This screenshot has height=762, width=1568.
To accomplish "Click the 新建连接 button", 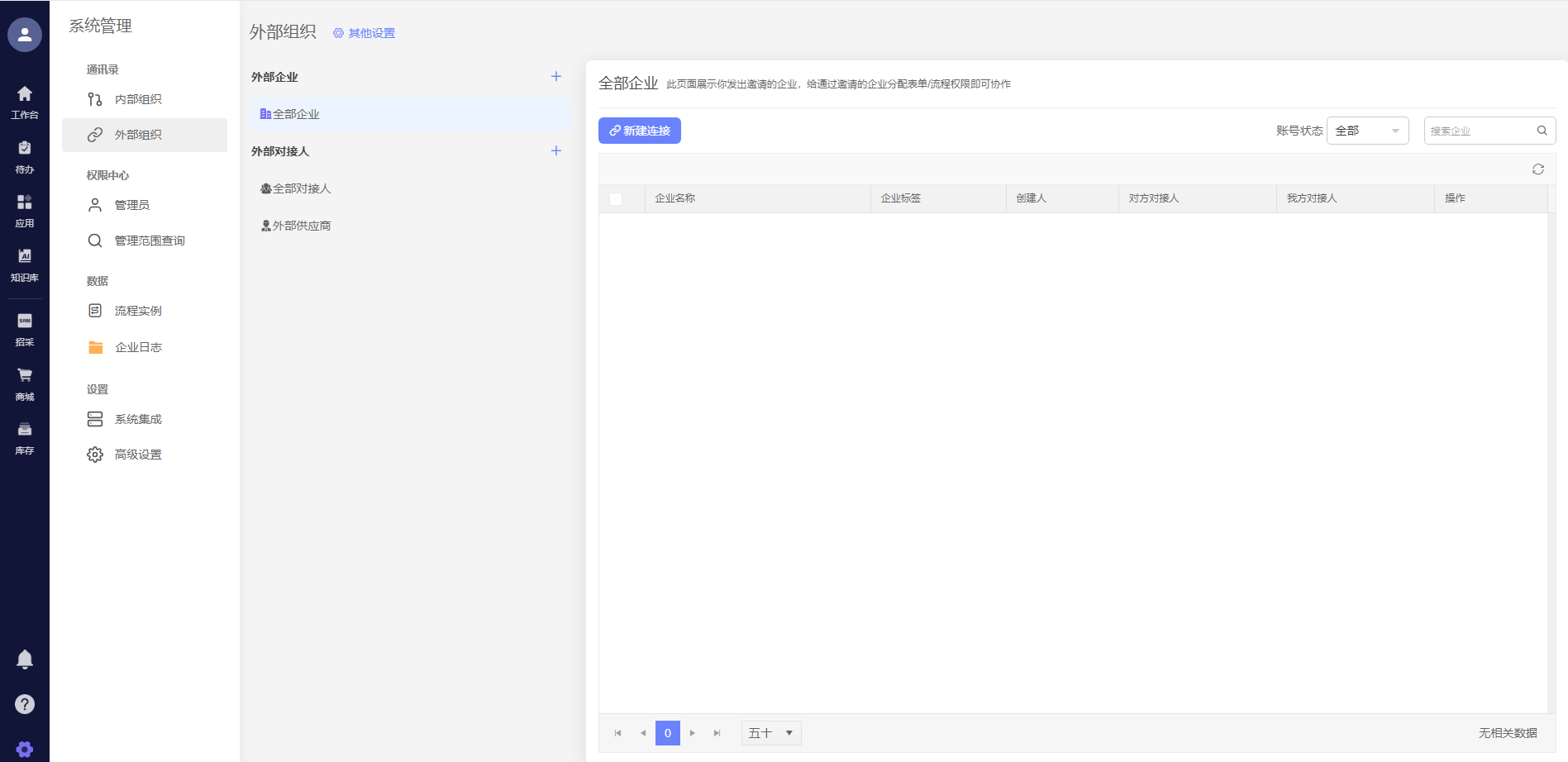I will tap(639, 131).
